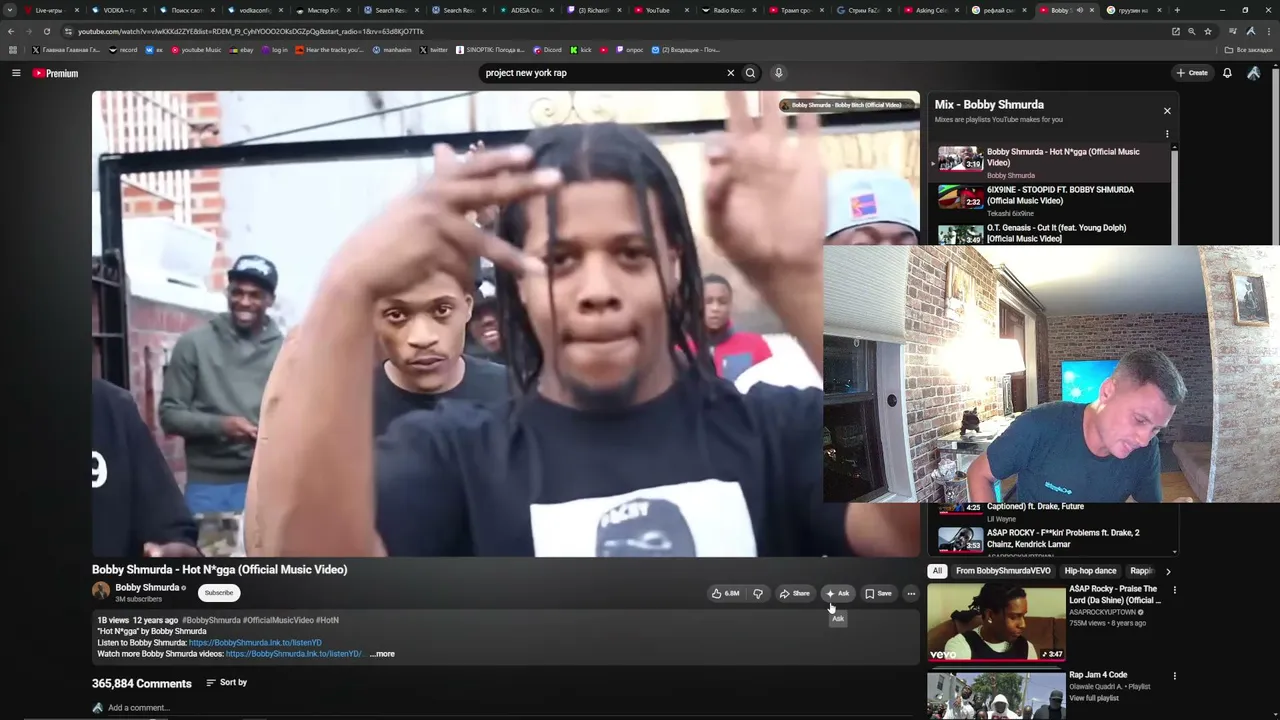
Task: Select 'From BobbyShmurdaVEVO' filter chip
Action: [x=1003, y=571]
